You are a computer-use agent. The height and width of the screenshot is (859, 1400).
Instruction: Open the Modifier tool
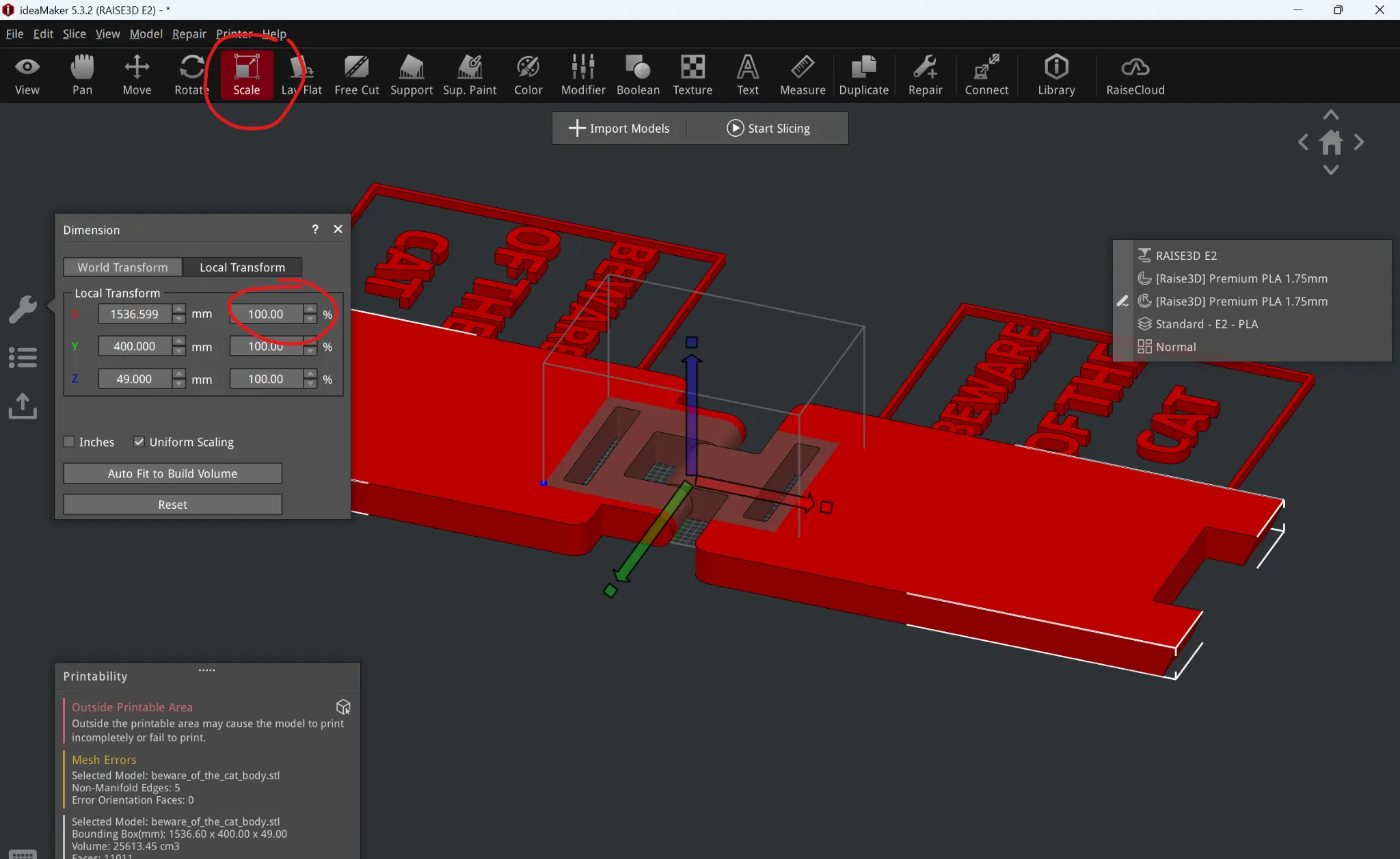point(583,75)
